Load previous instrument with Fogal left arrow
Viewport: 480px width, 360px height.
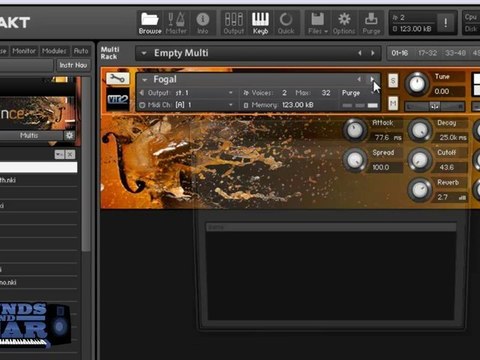click(x=359, y=79)
